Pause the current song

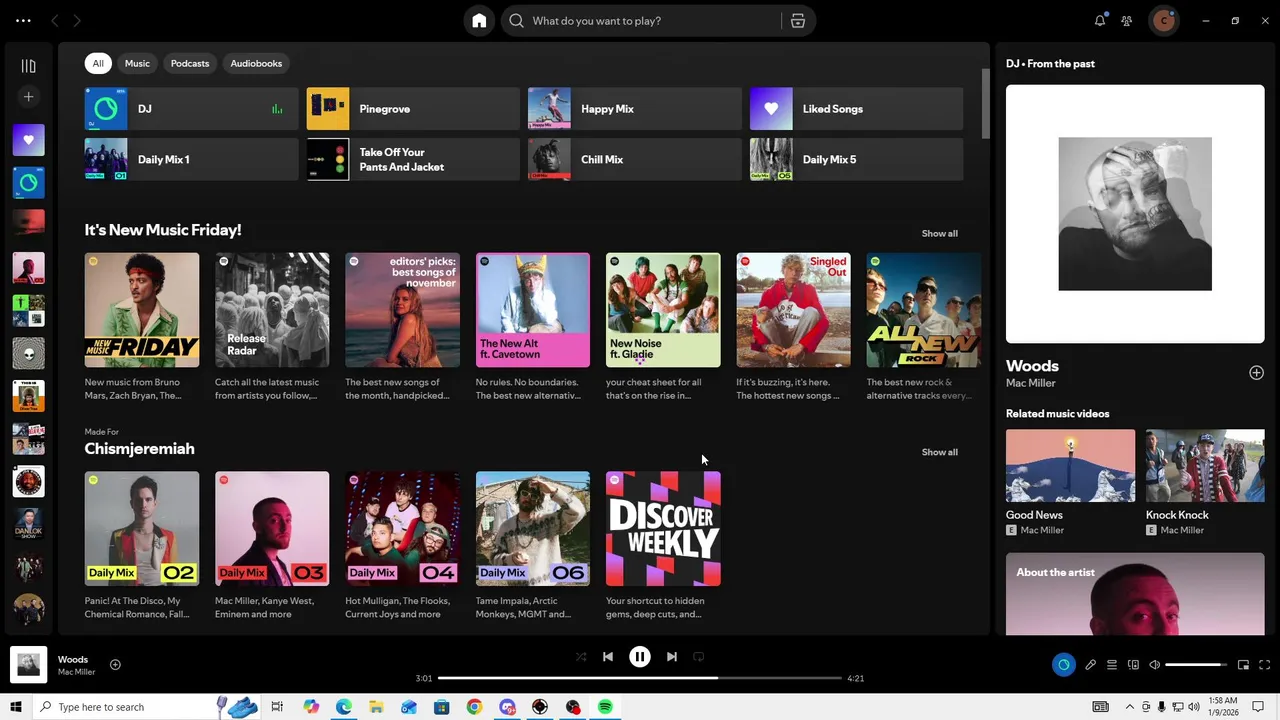[640, 657]
